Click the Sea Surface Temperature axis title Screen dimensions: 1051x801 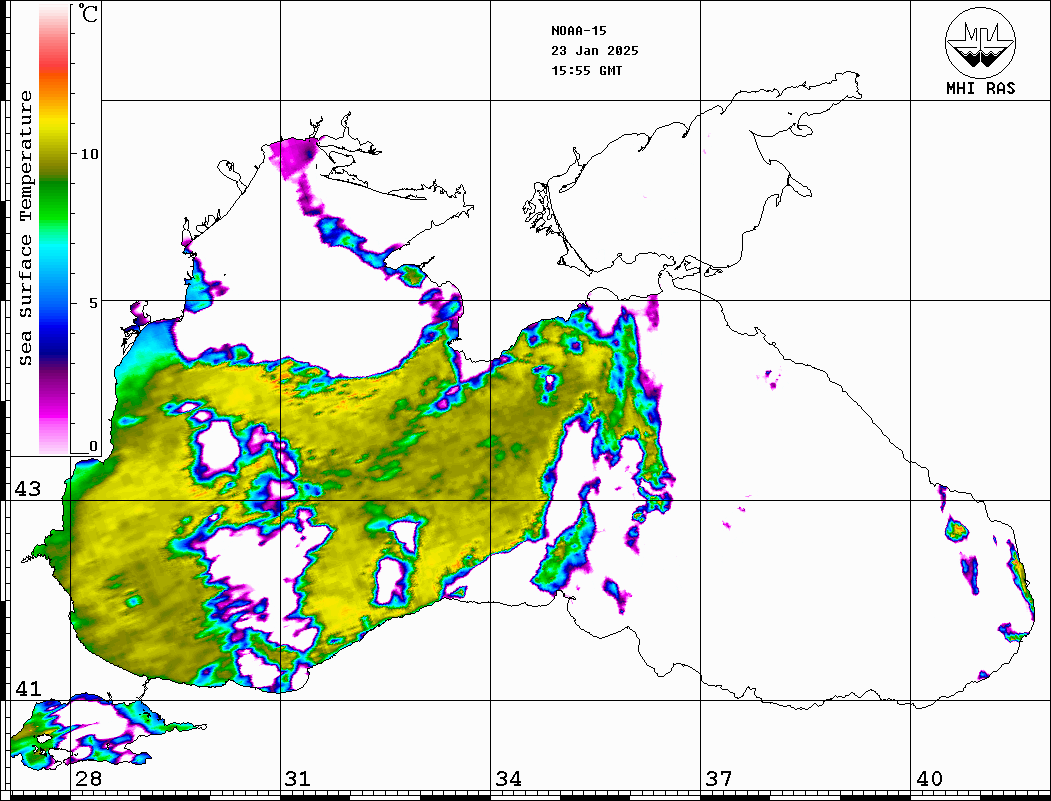(25, 229)
